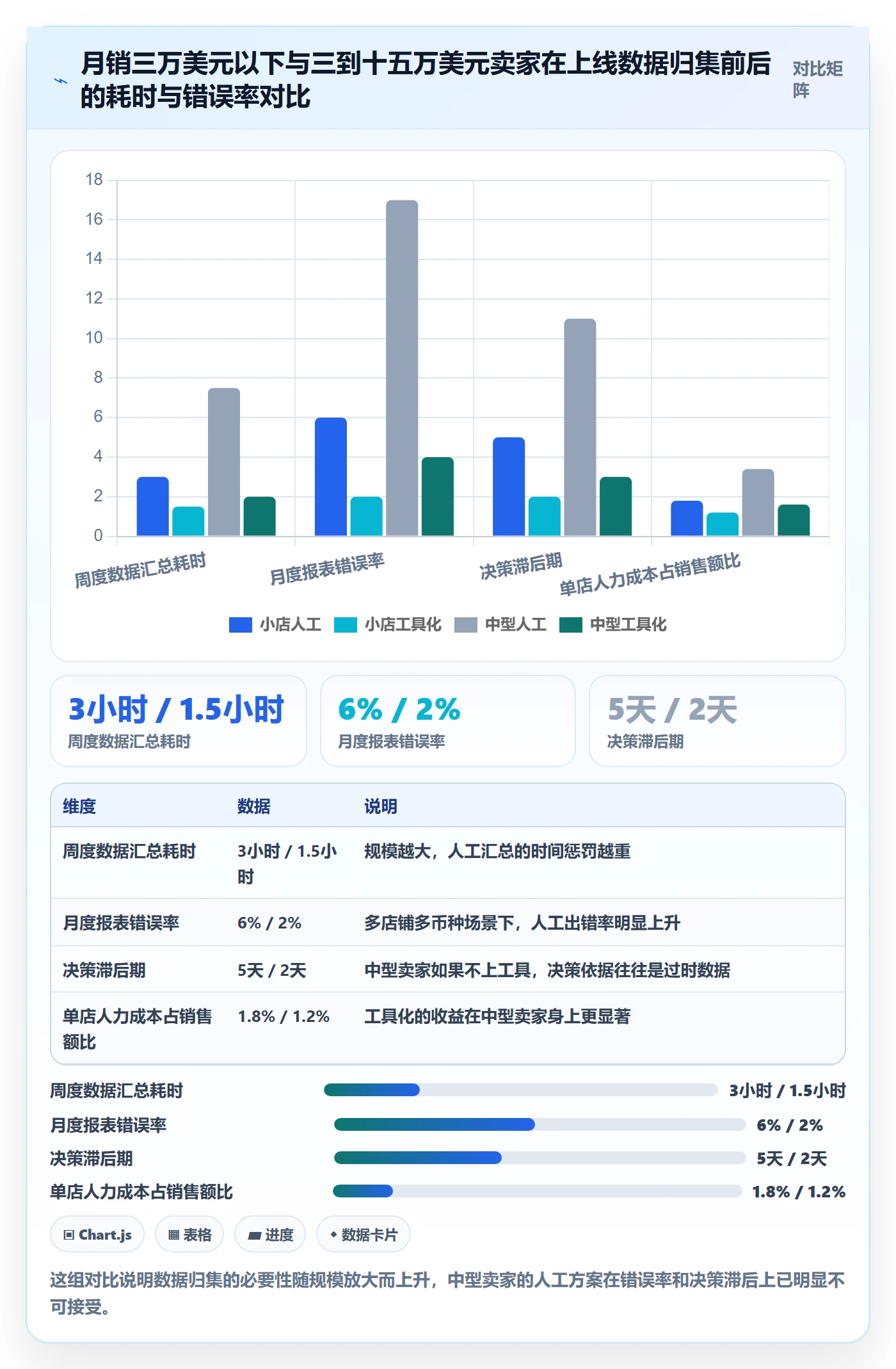Click the summary paragraph starting with 这组对比说明
Image resolution: width=896 pixels, height=1369 pixels.
[x=448, y=1293]
